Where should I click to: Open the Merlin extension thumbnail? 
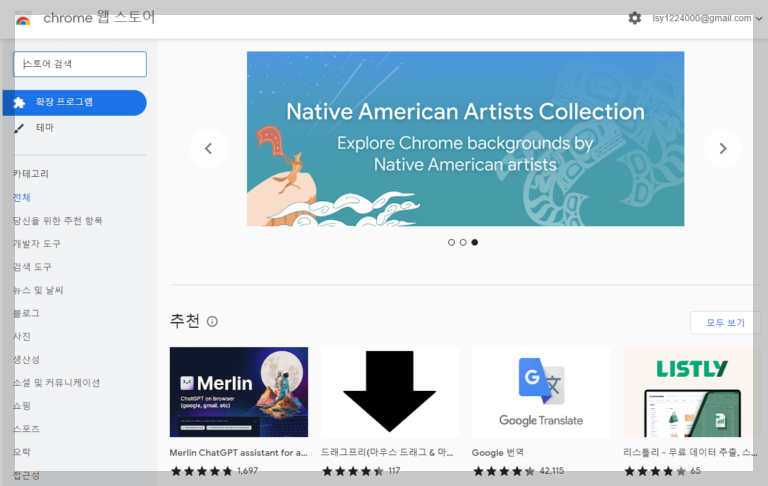tap(239, 392)
